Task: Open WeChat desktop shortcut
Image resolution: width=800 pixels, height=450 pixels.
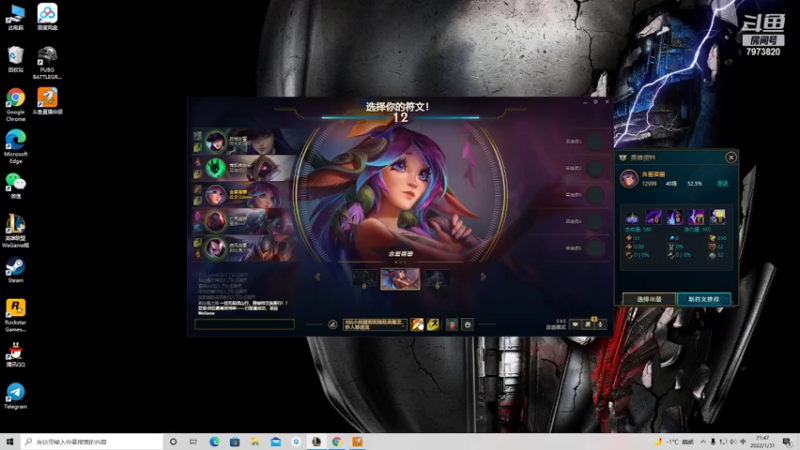Action: tap(15, 186)
